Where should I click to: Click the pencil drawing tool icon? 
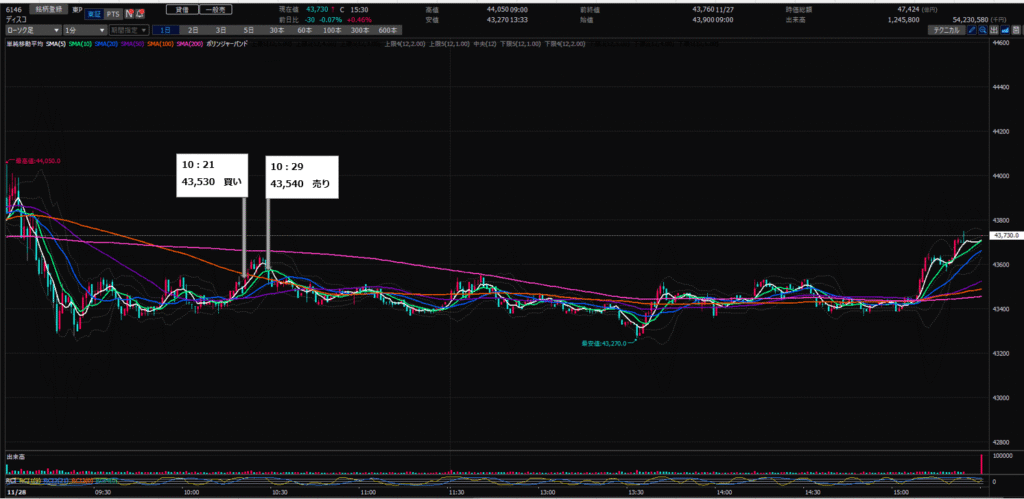click(973, 31)
